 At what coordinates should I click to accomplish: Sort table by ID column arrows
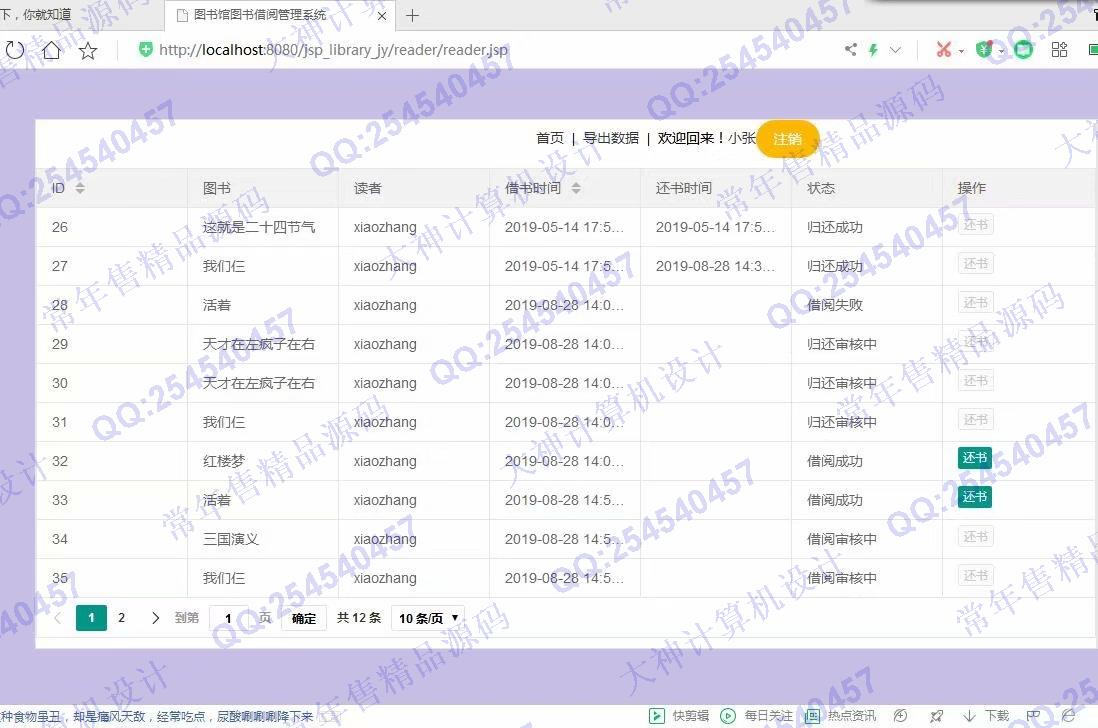(x=80, y=188)
